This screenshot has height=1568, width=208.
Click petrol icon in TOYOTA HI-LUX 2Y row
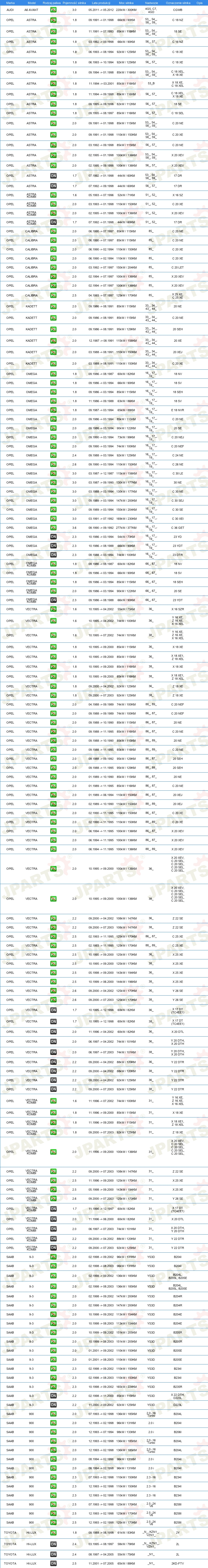[53, 1533]
